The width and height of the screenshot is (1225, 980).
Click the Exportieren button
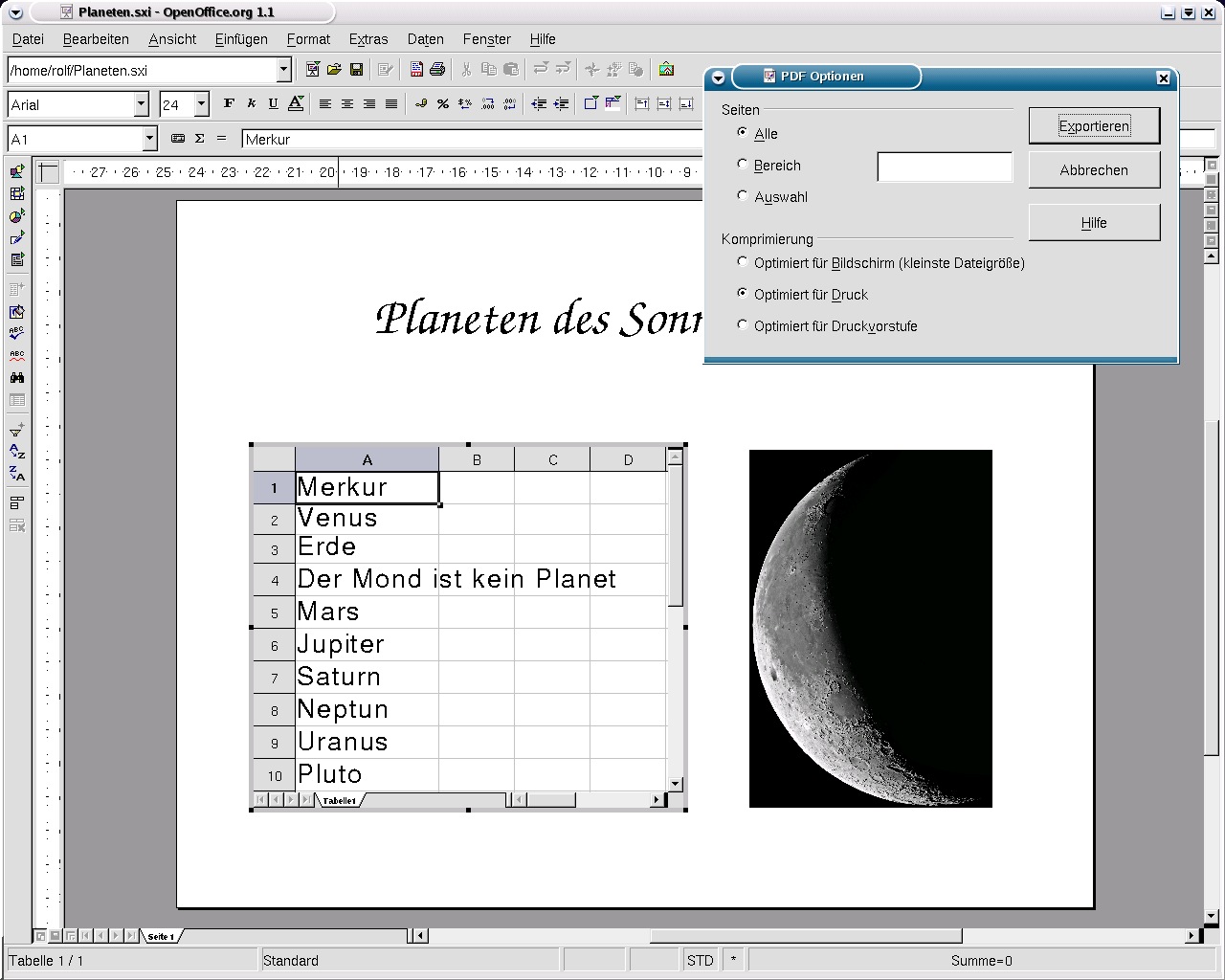click(1094, 126)
